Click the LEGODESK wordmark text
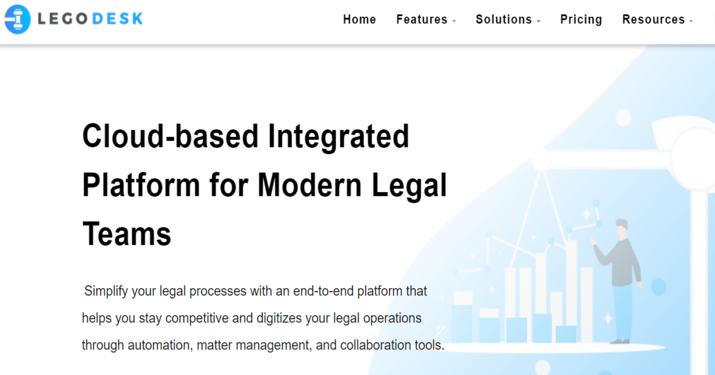Viewport: 715px width, 375px height. pyautogui.click(x=90, y=19)
